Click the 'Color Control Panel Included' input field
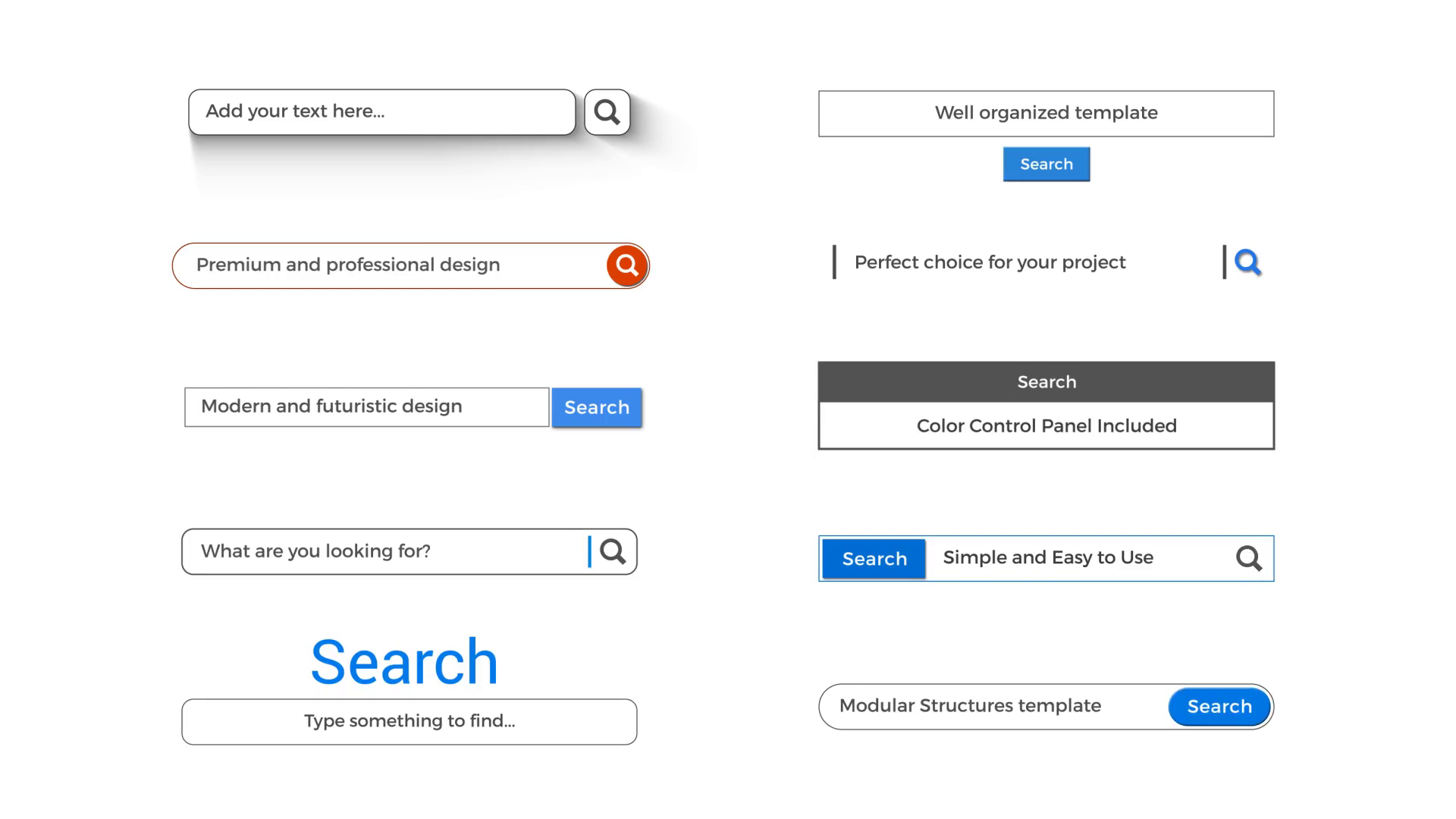 [x=1046, y=426]
